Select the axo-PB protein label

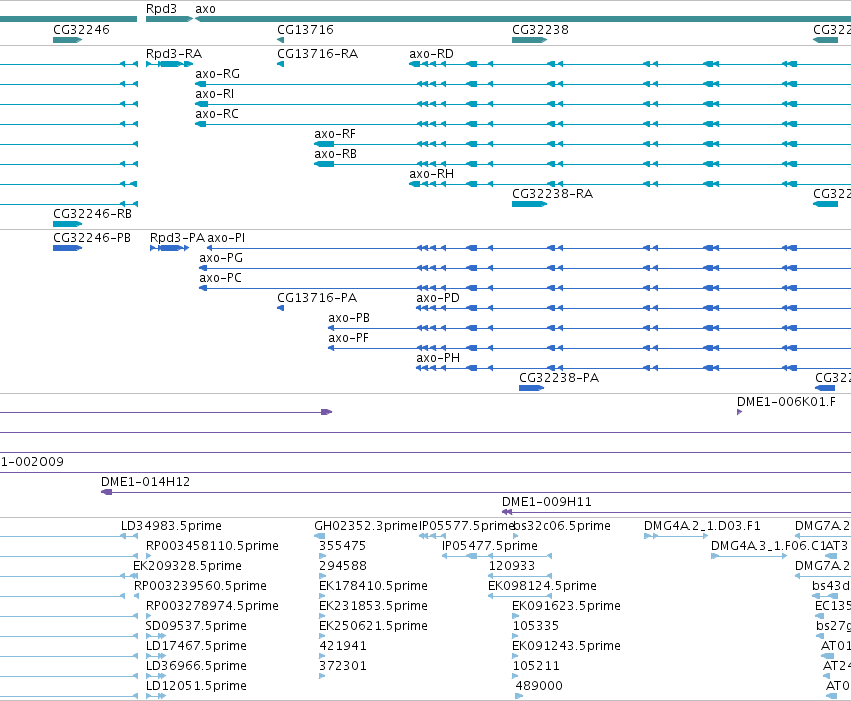pyautogui.click(x=349, y=318)
